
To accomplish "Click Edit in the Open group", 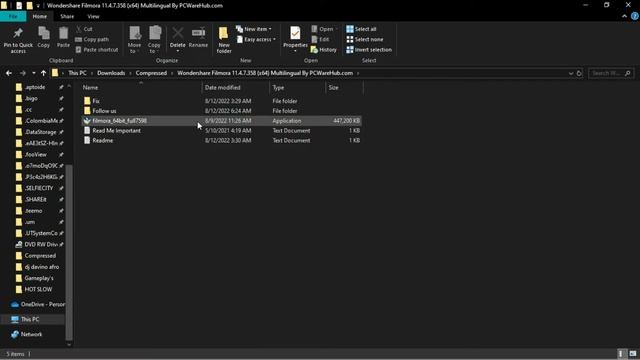I will 320,39.
